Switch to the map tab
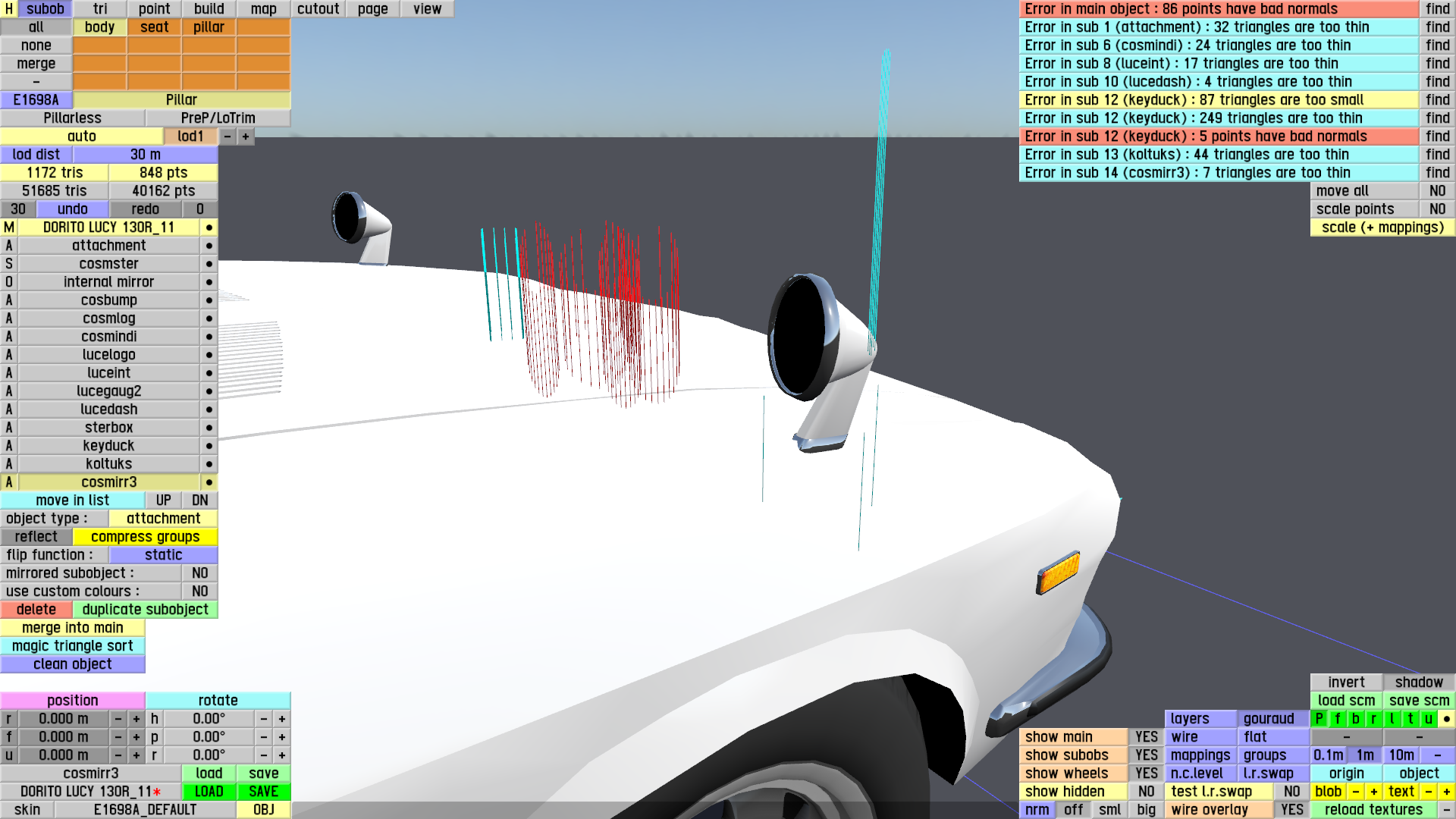The image size is (1456, 819). pyautogui.click(x=263, y=9)
